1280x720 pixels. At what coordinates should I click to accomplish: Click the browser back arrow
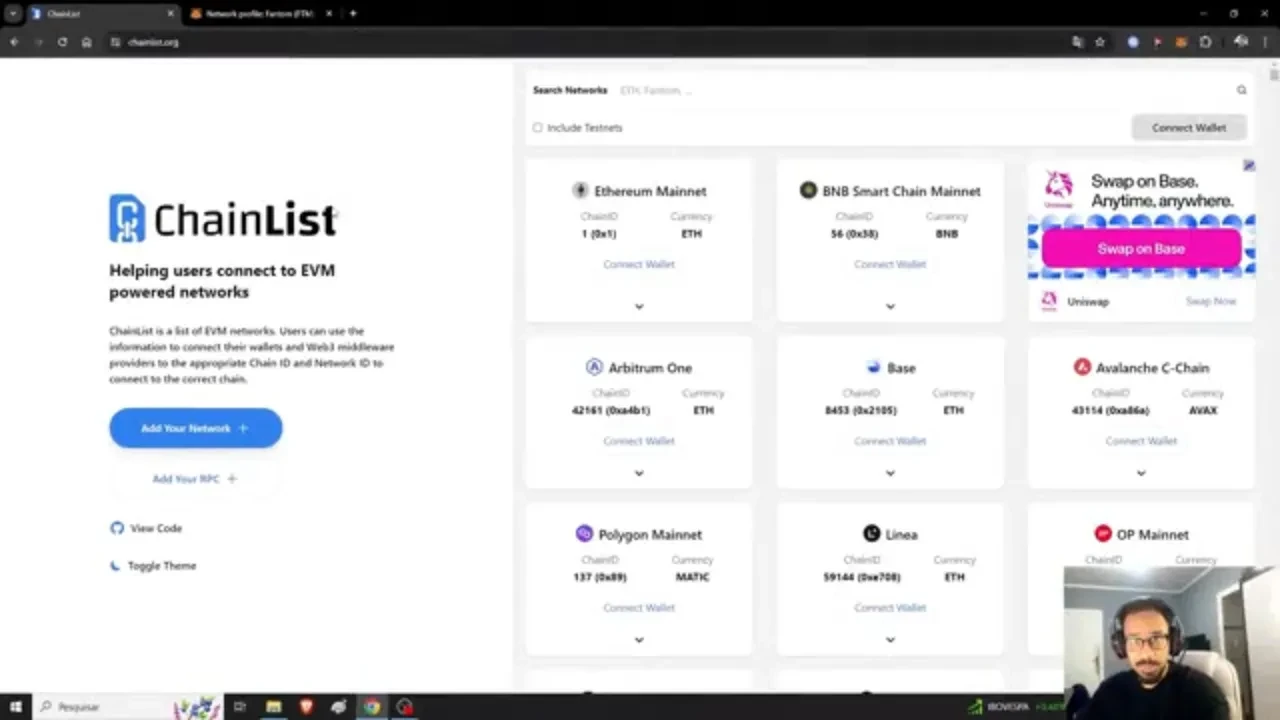point(14,42)
